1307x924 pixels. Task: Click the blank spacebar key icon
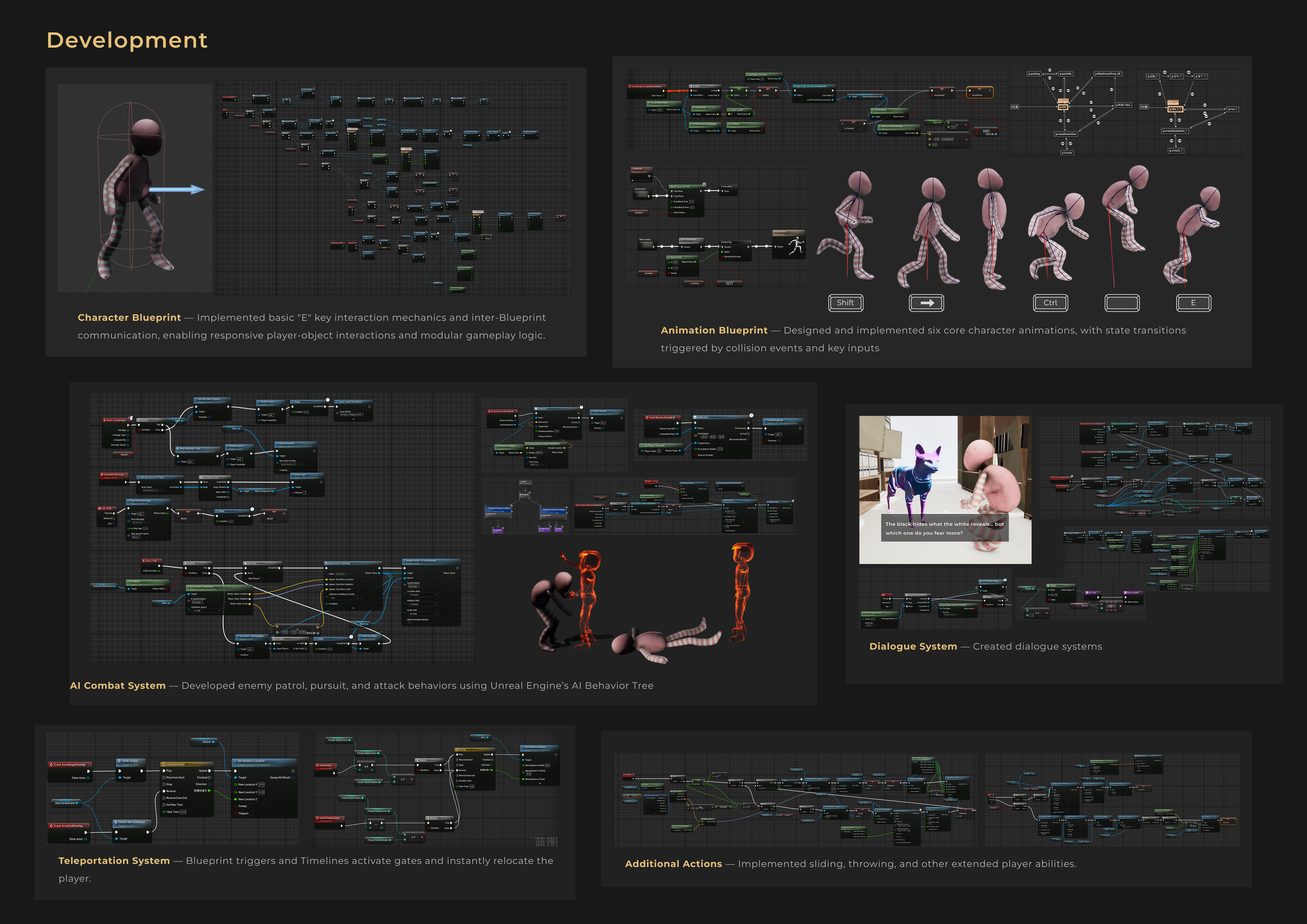(x=1121, y=303)
